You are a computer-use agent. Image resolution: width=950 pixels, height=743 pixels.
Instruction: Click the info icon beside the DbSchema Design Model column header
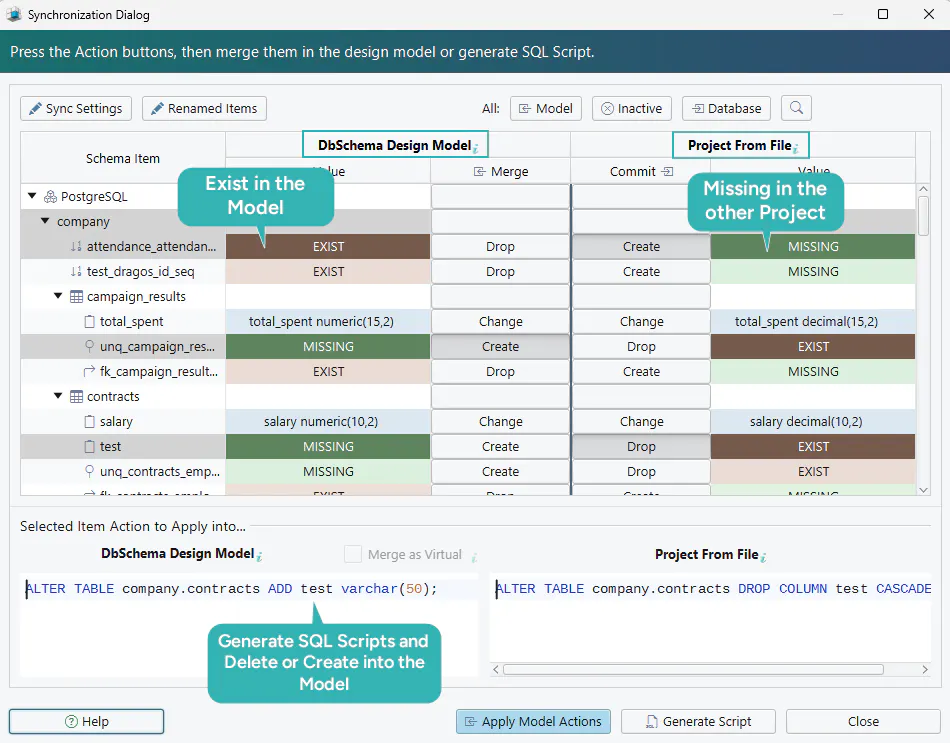point(476,148)
